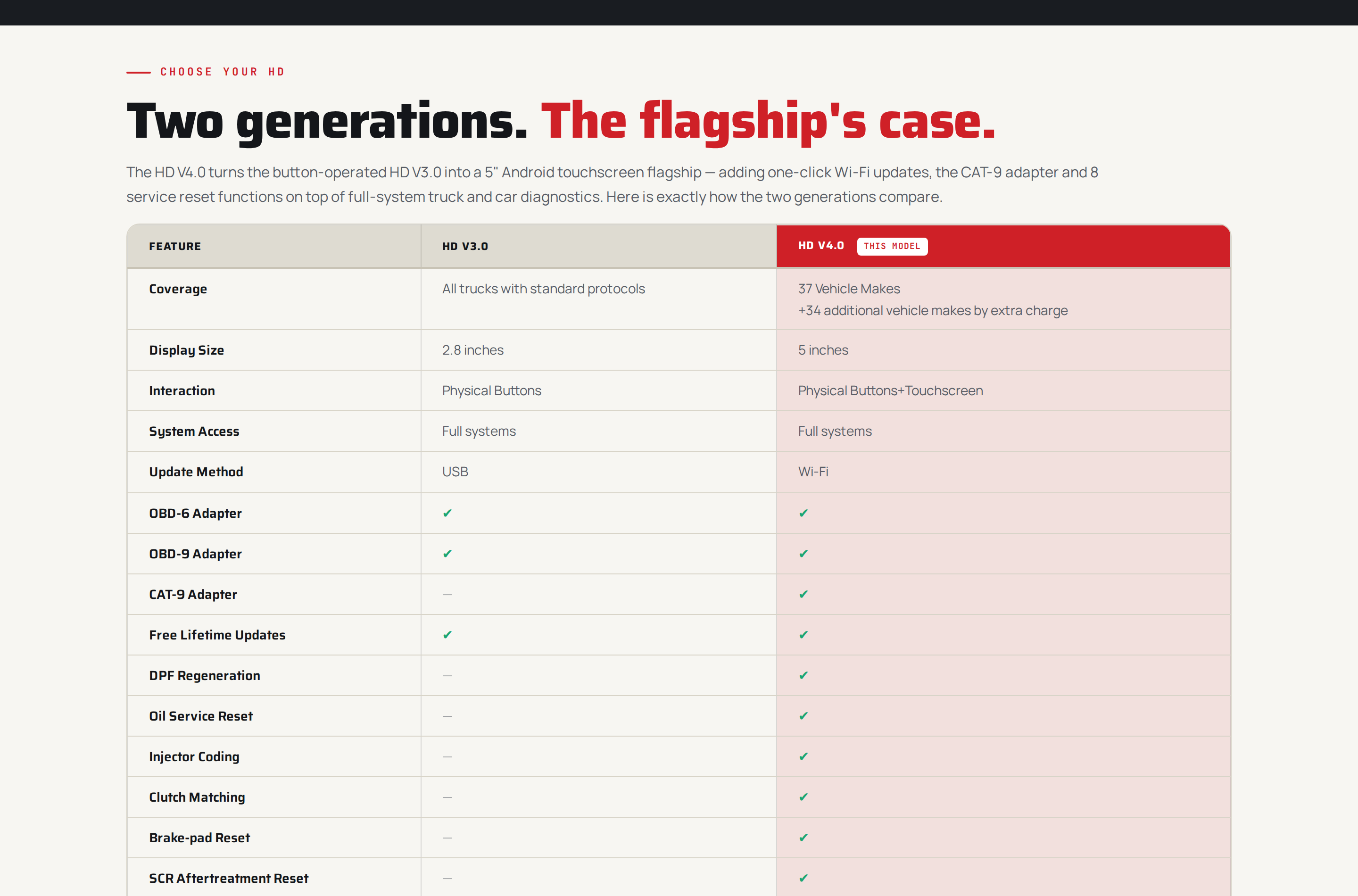Click the Coverage feature label
Viewport: 1358px width, 896px height.
178,289
